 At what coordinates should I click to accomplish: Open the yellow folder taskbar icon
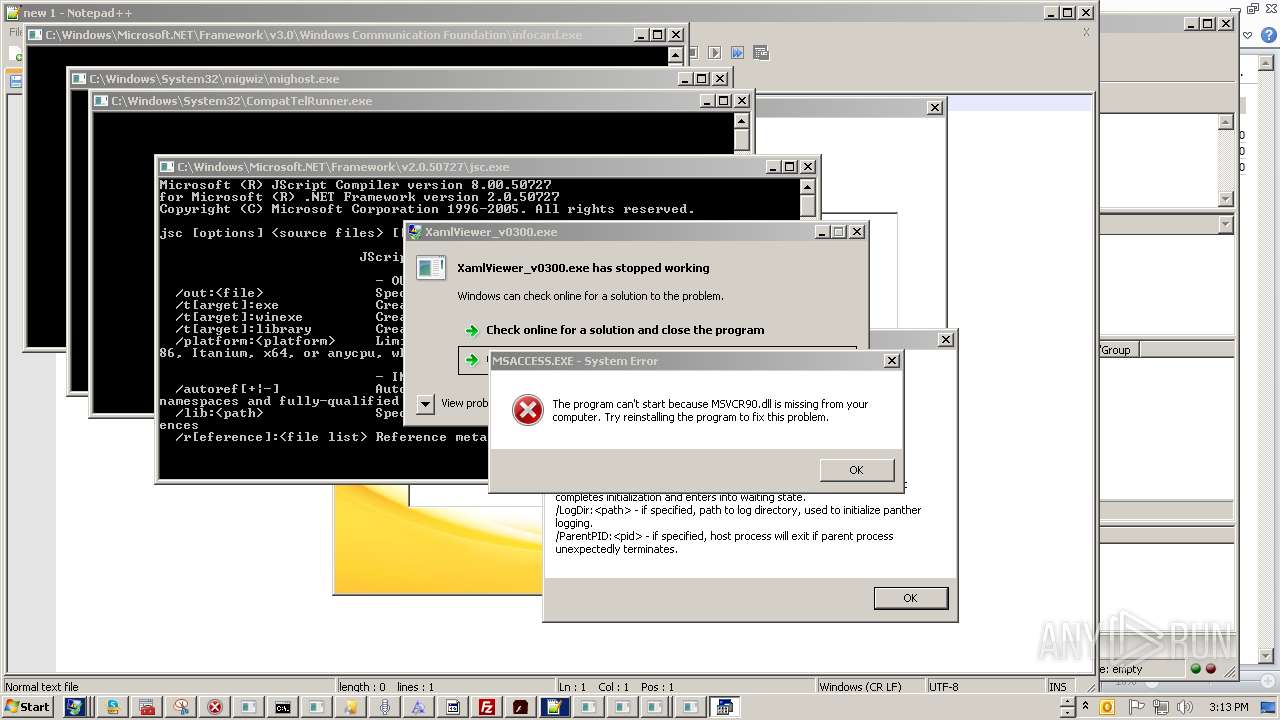pos(351,707)
